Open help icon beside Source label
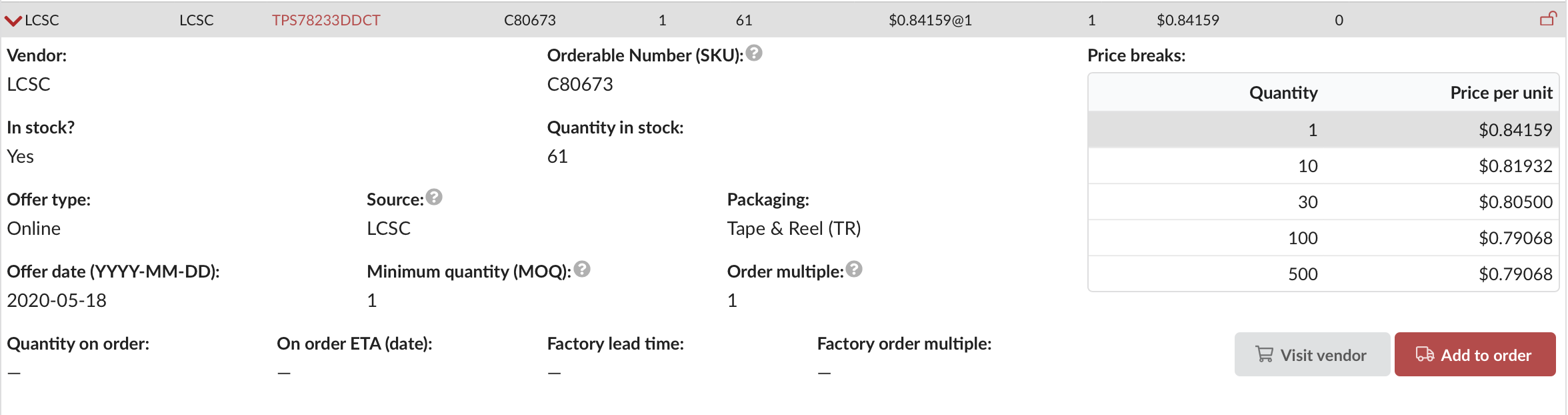The width and height of the screenshot is (1568, 415). click(434, 197)
